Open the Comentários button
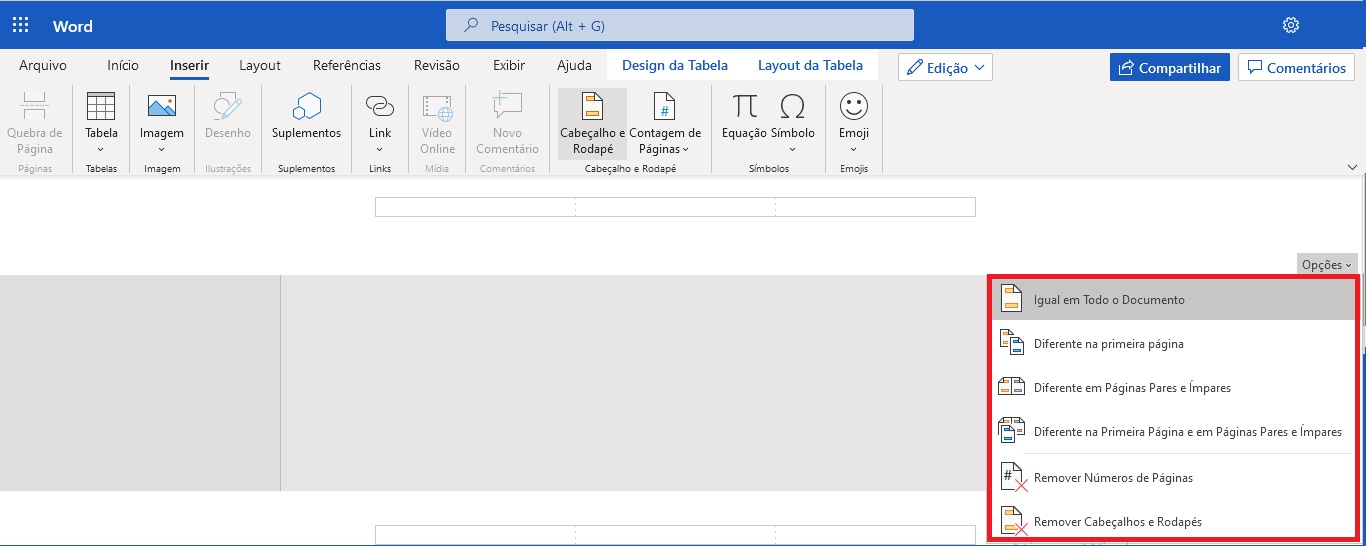 pos(1296,68)
